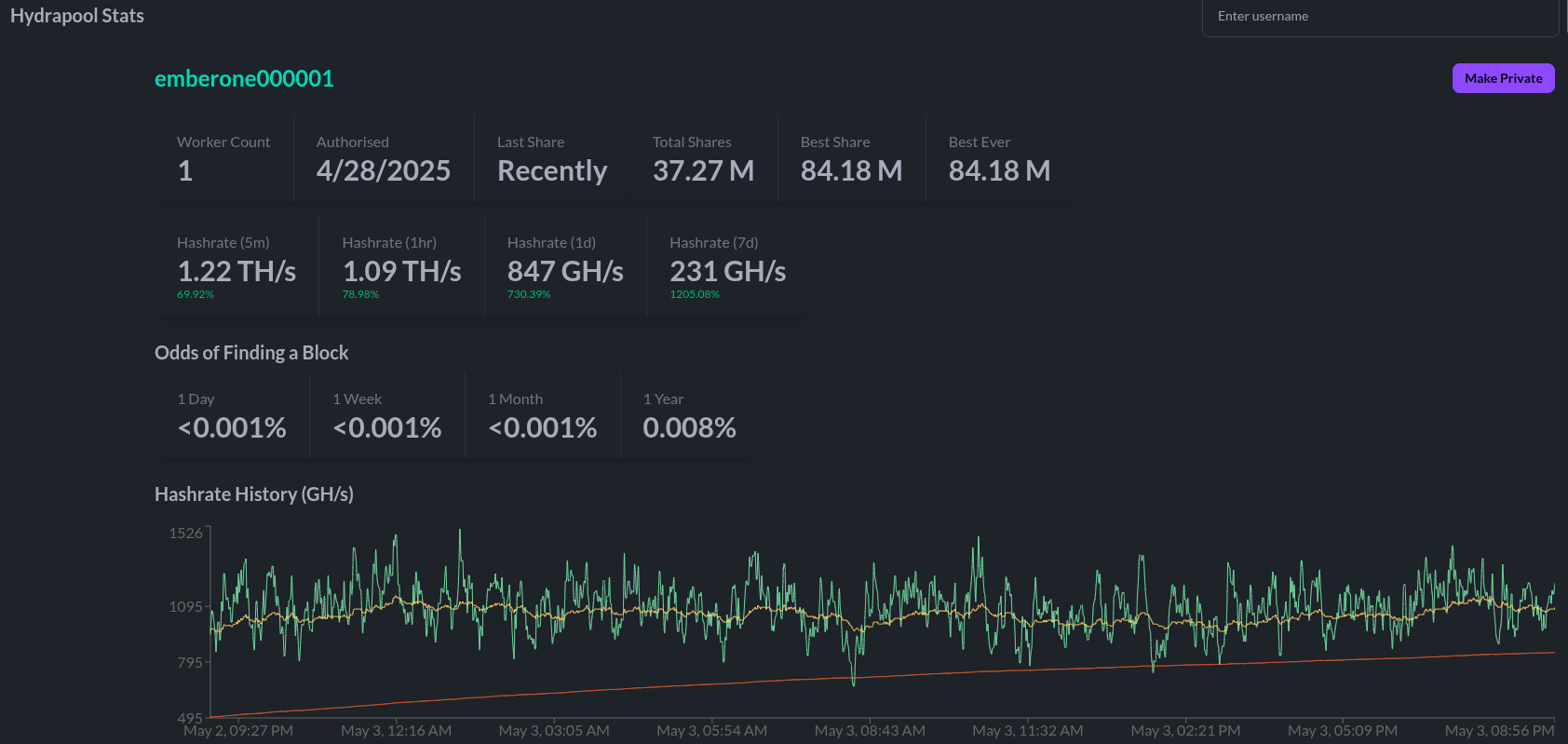Screen dimensions: 1568x744
Task: Select the May 3, 02:21 PM axis label
Action: pos(1185,731)
